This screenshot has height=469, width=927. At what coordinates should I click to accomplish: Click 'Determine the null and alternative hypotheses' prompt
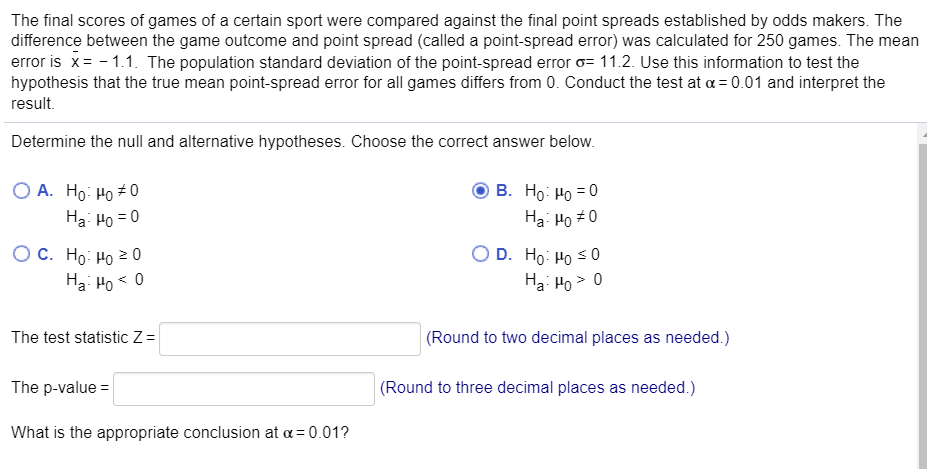coord(302,142)
